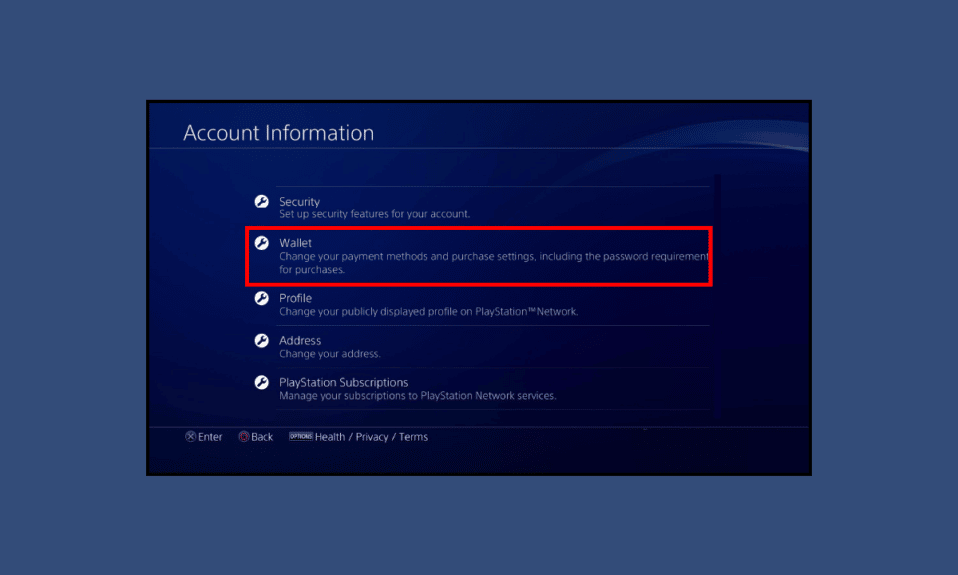Click the OPTIONS button icon
Screen dimensions: 958x575
click(x=301, y=436)
